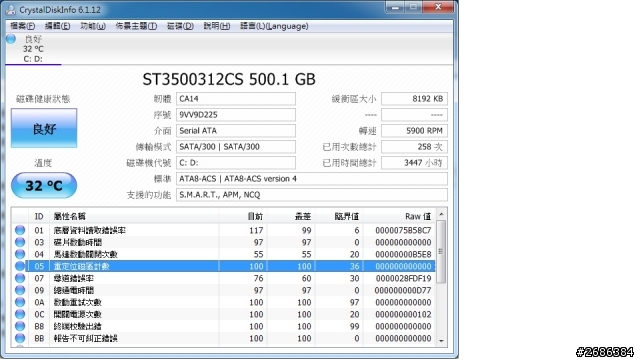Select the raw value 0000075B58C7
The width and height of the screenshot is (640, 360).
pyautogui.click(x=403, y=230)
